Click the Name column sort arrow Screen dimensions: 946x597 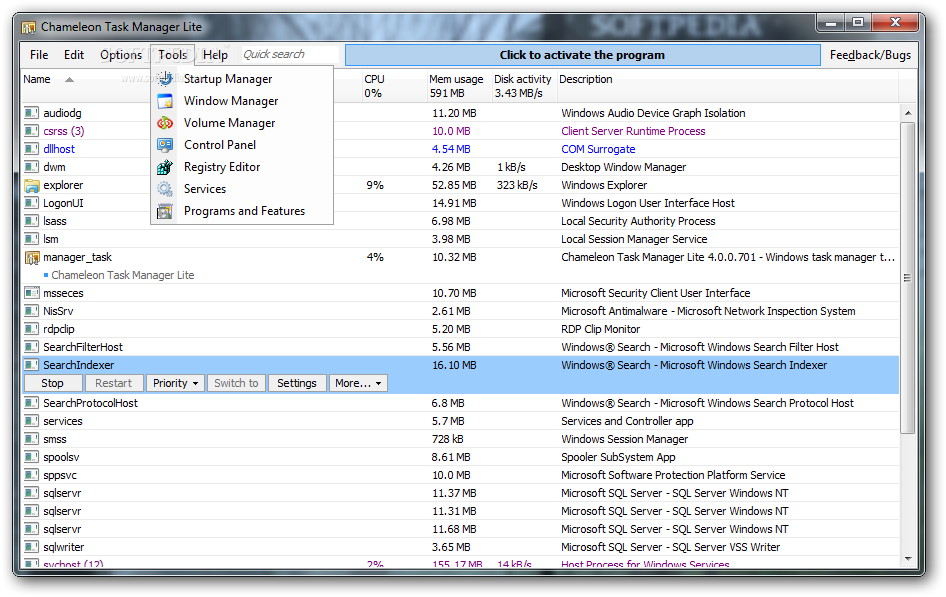click(x=69, y=80)
